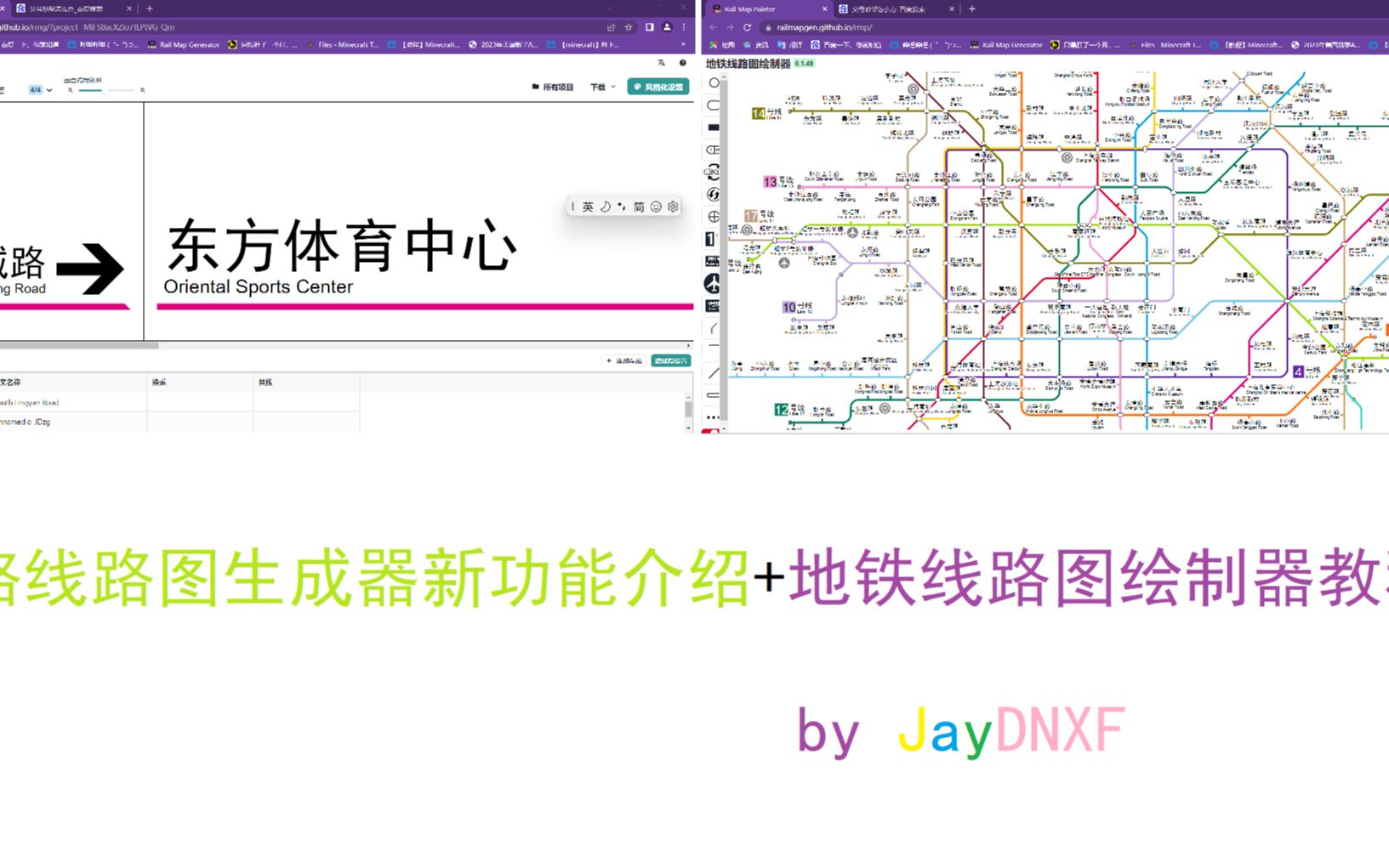Viewport: 1389px width, 868px height.
Task: Select the black text-badge tool above the airplane
Action: (x=713, y=261)
